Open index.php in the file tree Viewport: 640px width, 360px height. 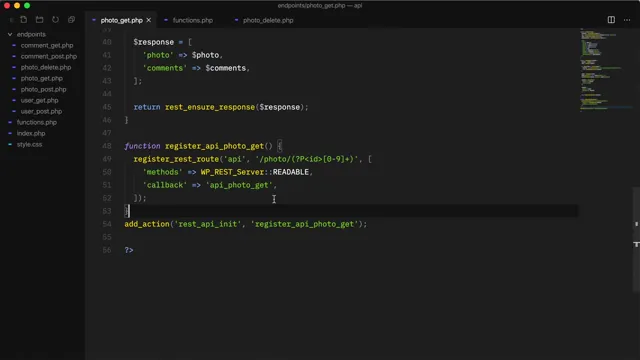click(x=31, y=133)
